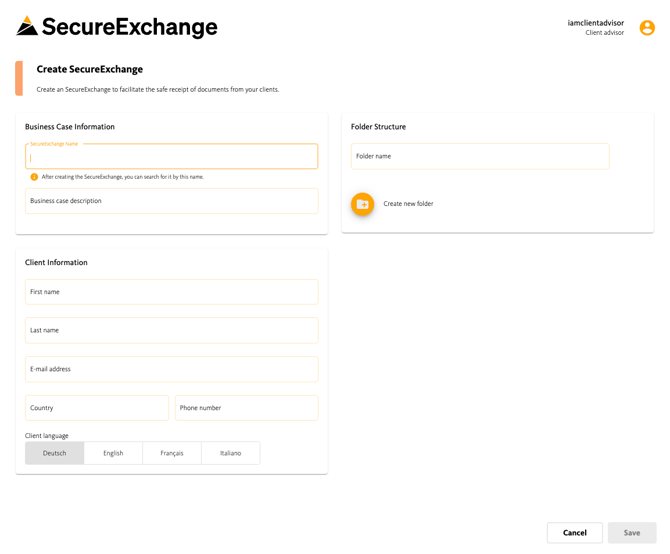Click the Save button
This screenshot has width=670, height=554.
click(632, 533)
